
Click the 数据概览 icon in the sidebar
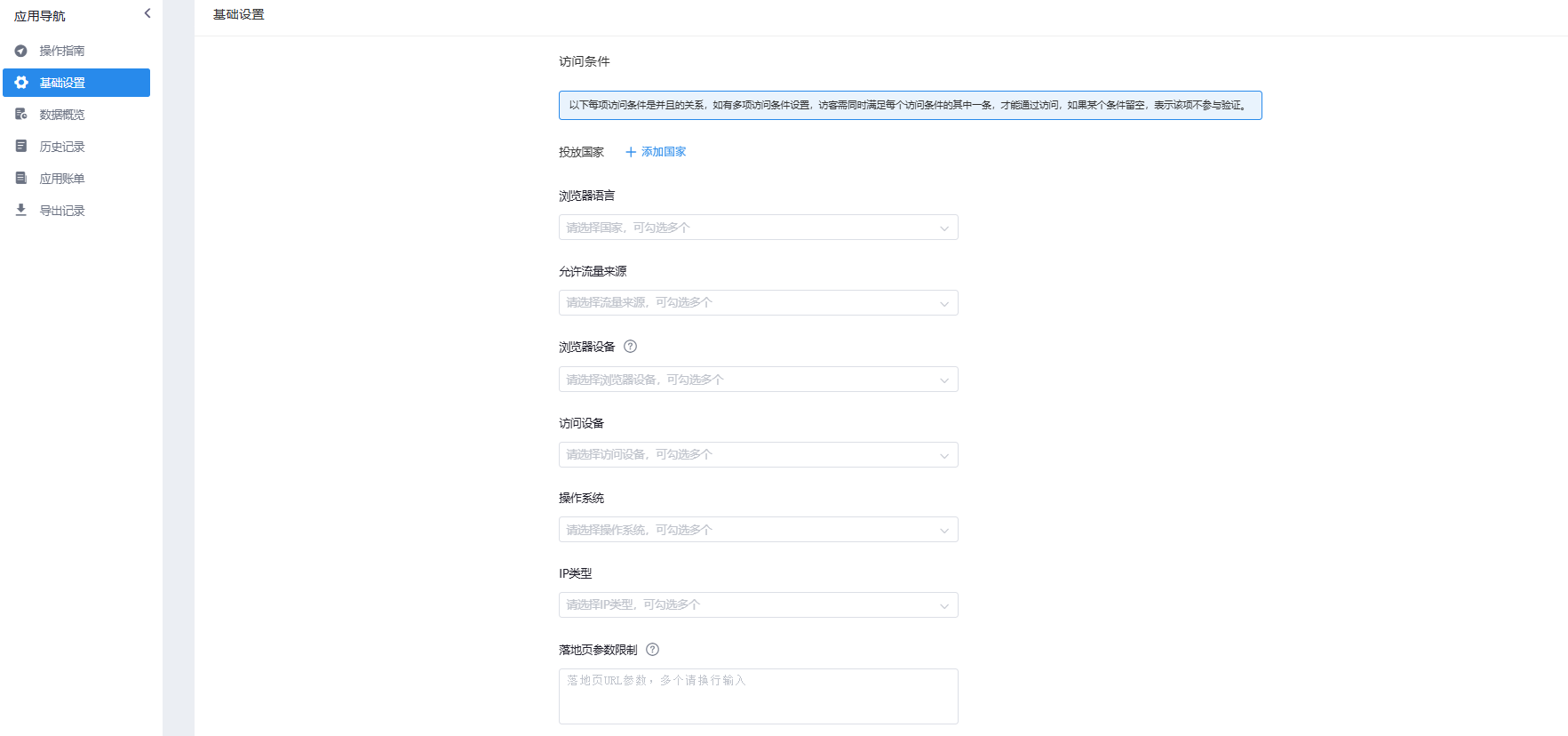(21, 115)
